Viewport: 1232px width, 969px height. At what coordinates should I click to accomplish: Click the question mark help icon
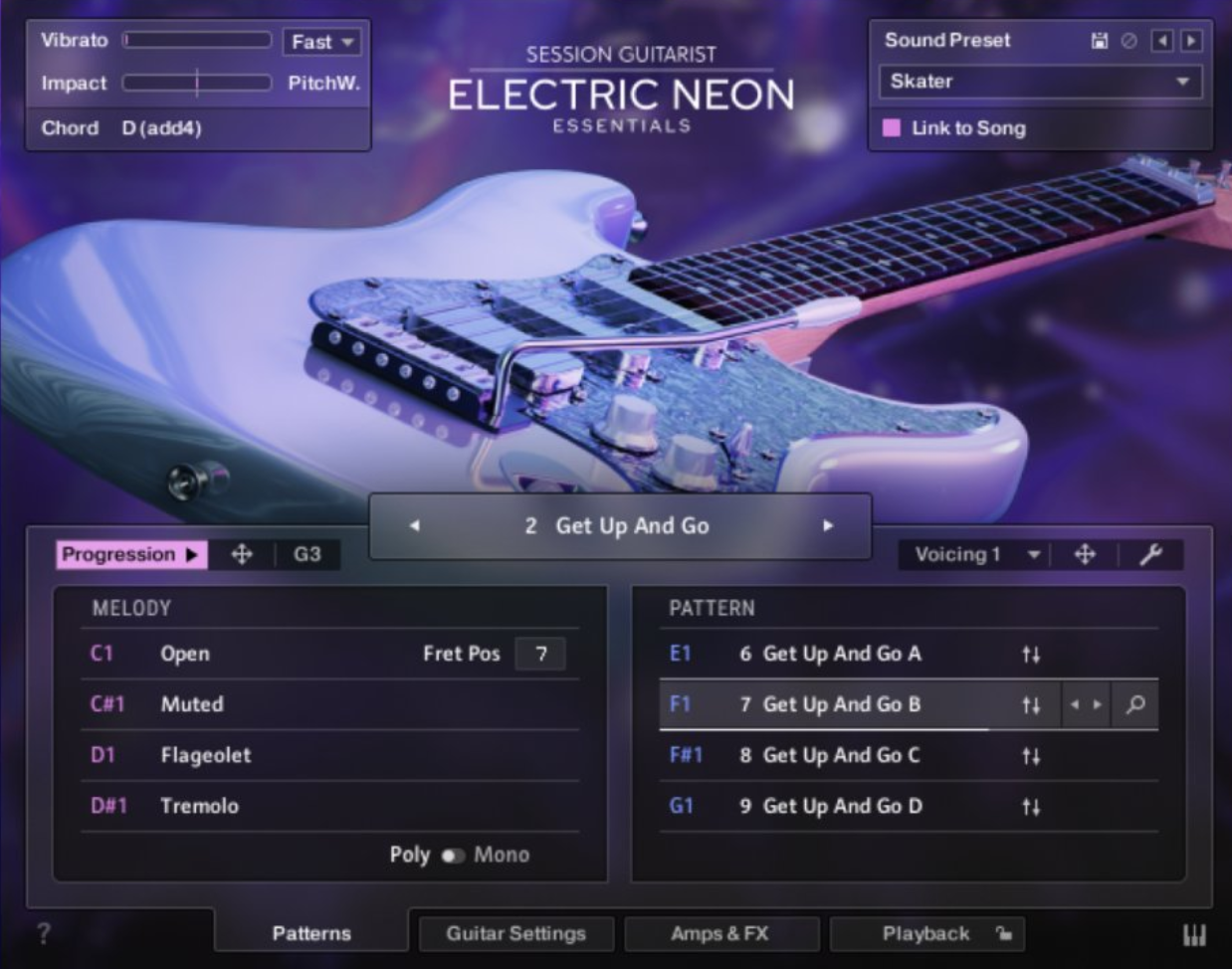click(43, 933)
